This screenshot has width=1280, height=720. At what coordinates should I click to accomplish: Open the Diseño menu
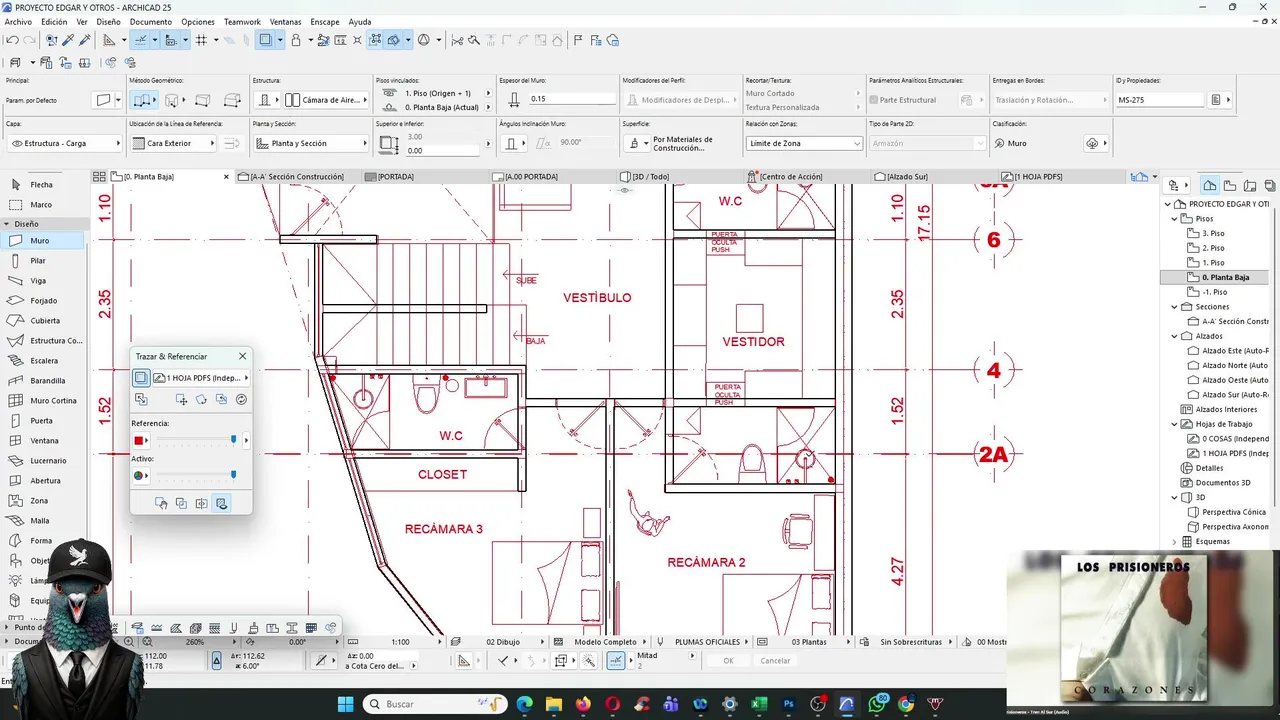(x=108, y=22)
